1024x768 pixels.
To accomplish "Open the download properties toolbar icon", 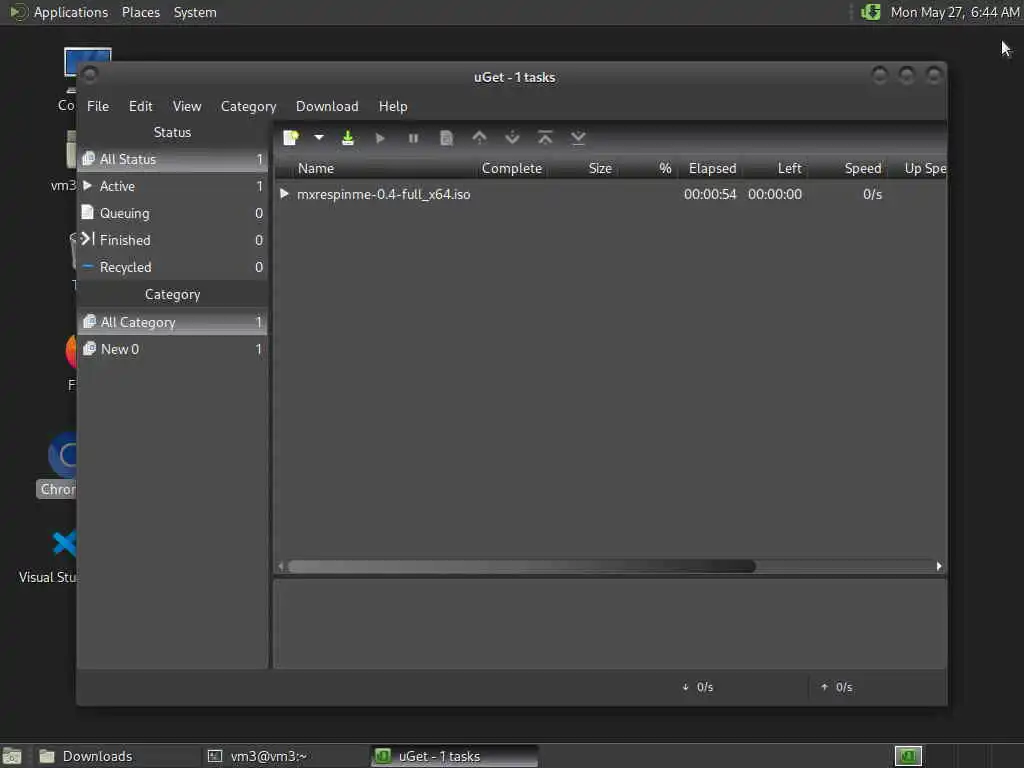I will [x=446, y=138].
